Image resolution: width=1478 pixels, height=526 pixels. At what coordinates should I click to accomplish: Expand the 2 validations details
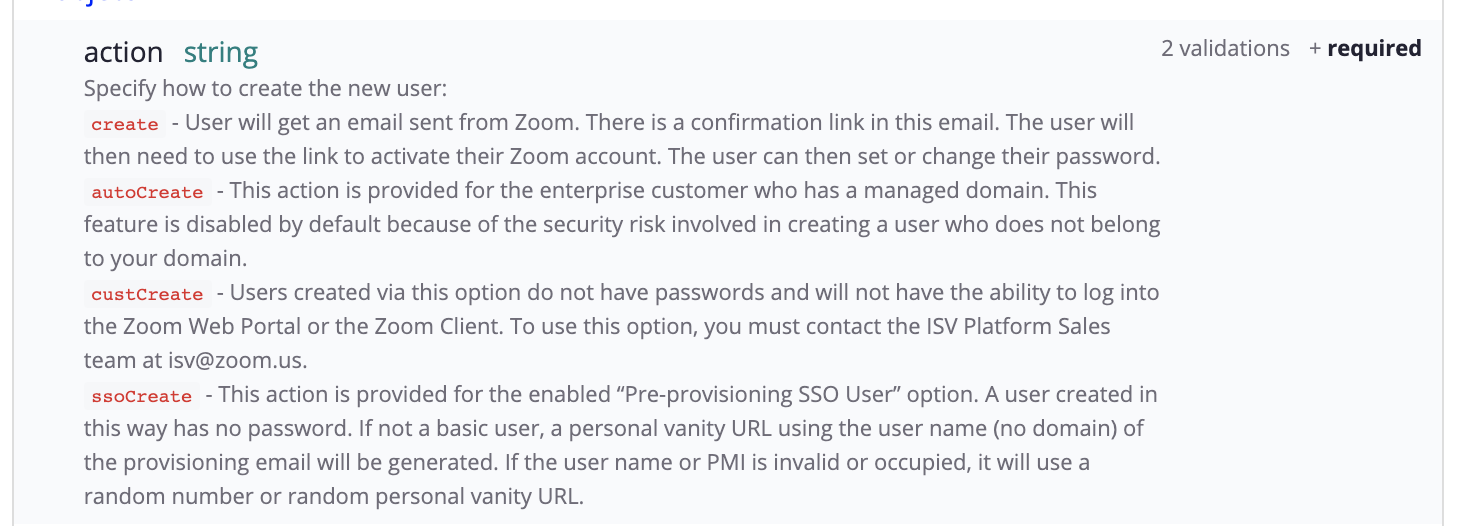click(x=1225, y=48)
